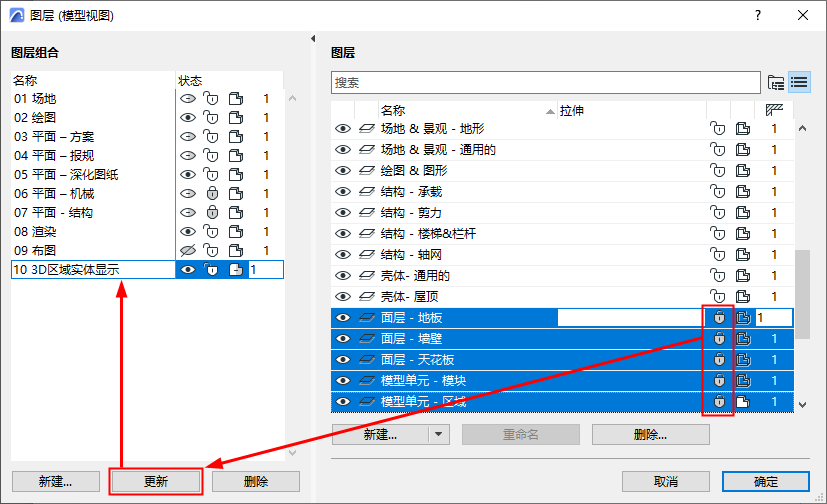
Task: Select the 壳体- 屋顶 layer row
Action: (x=562, y=296)
